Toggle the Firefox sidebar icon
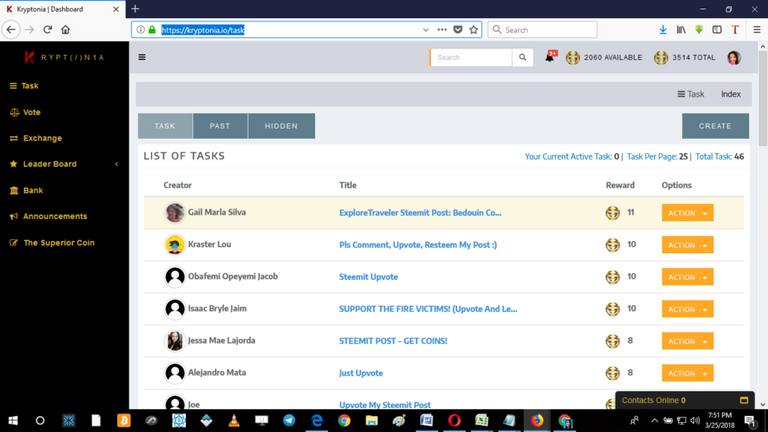The image size is (768, 432). 717,30
